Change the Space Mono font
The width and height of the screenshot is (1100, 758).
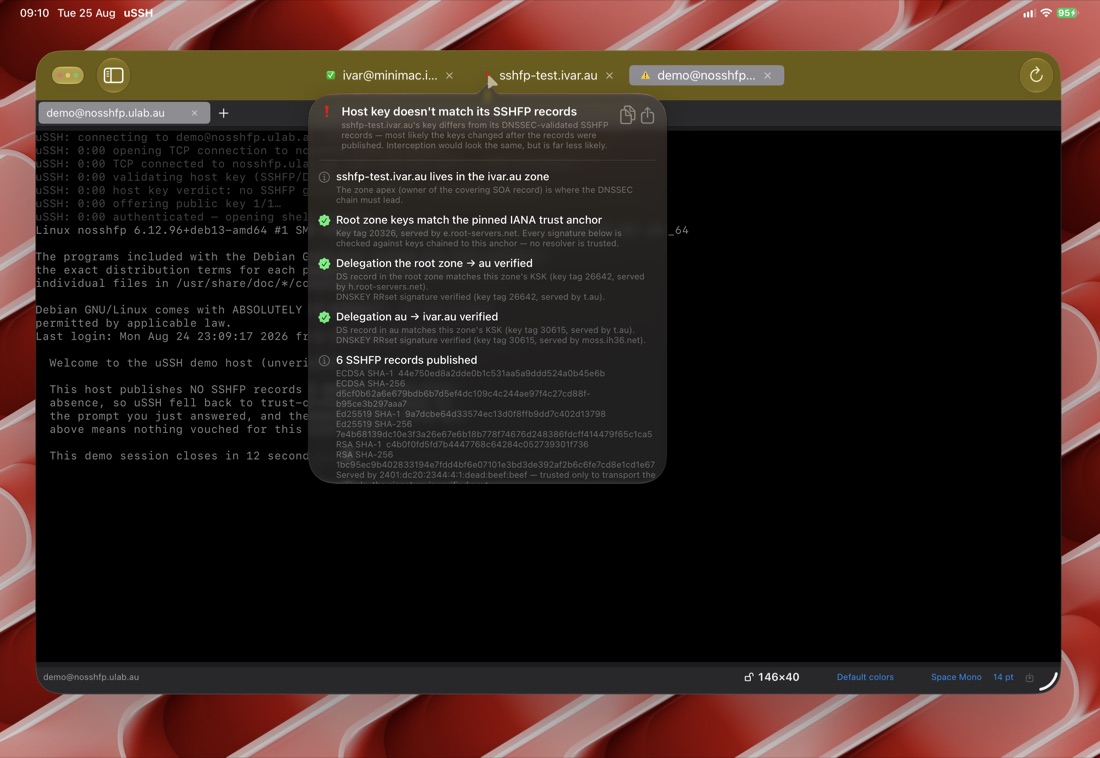(x=956, y=677)
